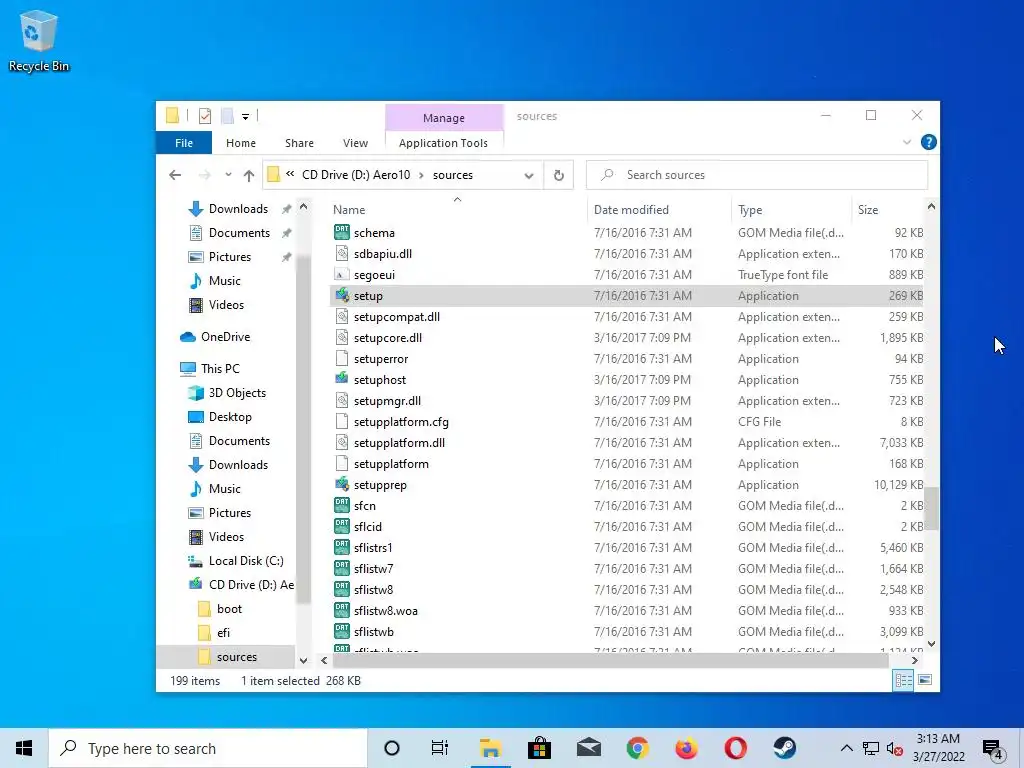The height and width of the screenshot is (768, 1024).
Task: Open 3D Objects folder in sidebar
Action: coord(237,393)
